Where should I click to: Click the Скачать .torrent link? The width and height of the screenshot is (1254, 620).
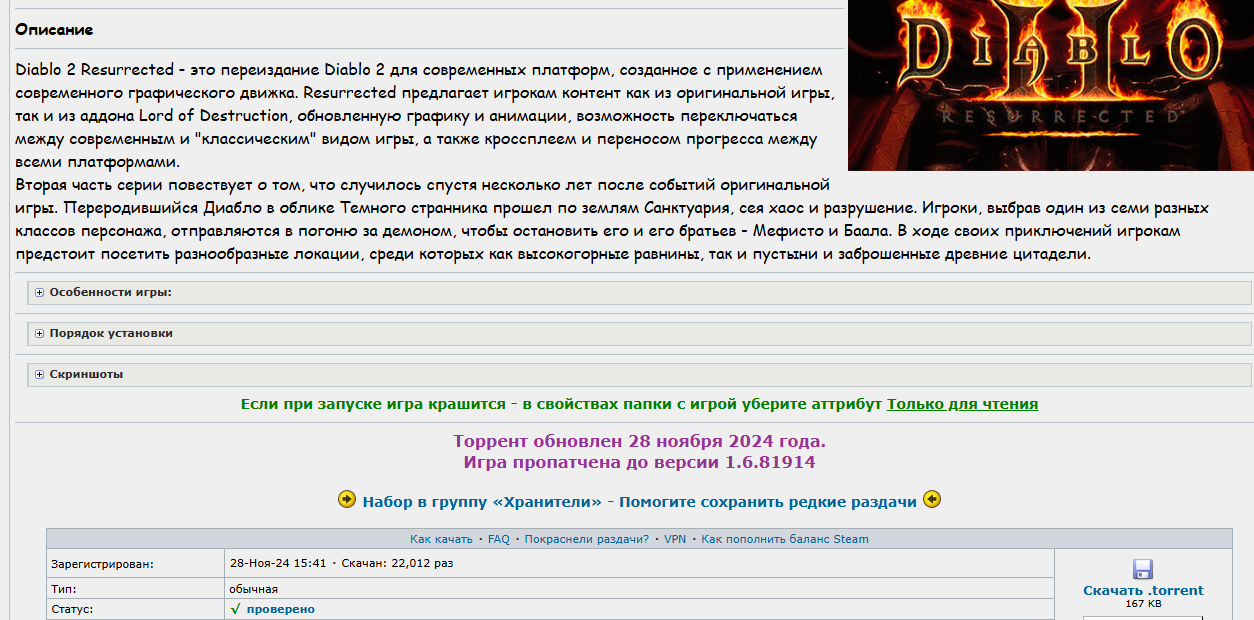tap(1143, 590)
